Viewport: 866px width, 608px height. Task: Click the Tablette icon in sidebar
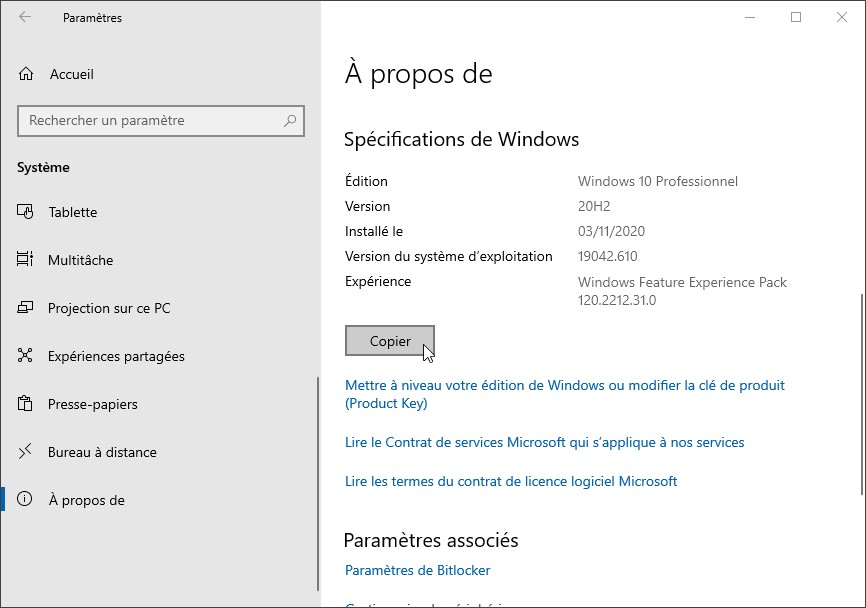[26, 212]
